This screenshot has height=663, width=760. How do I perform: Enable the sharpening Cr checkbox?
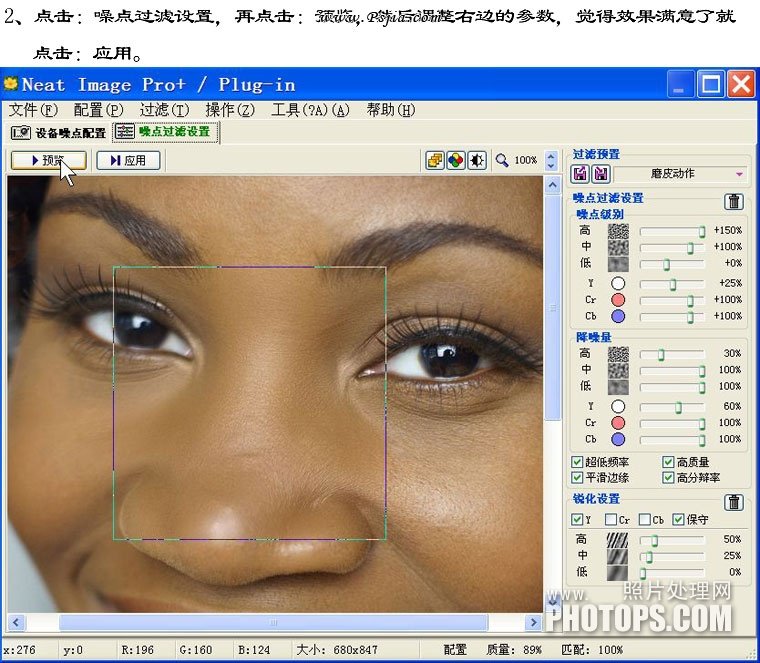611,520
